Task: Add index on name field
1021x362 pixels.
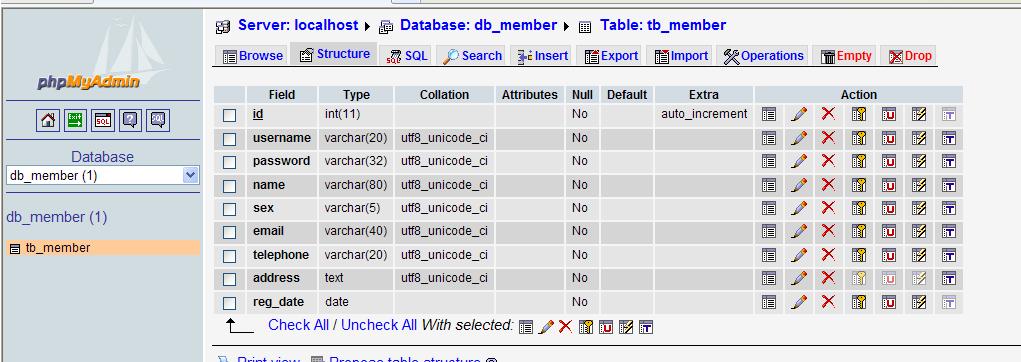Action: pyautogui.click(x=919, y=185)
